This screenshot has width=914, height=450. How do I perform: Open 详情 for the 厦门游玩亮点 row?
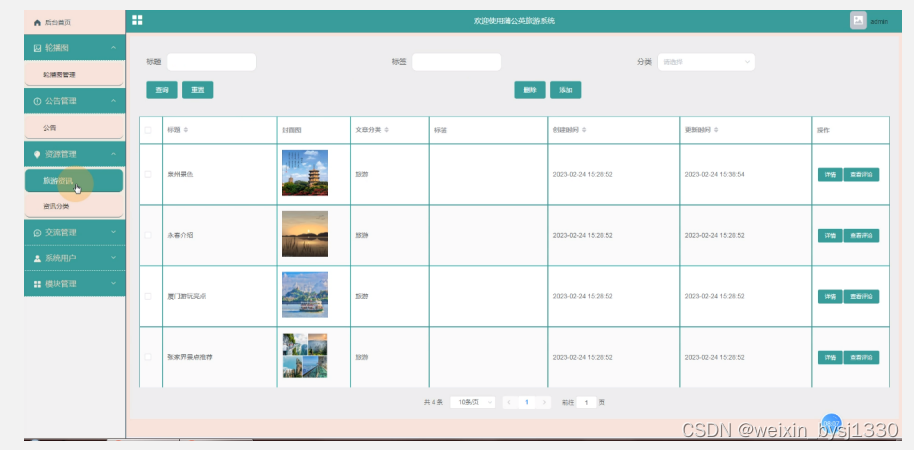pyautogui.click(x=830, y=297)
